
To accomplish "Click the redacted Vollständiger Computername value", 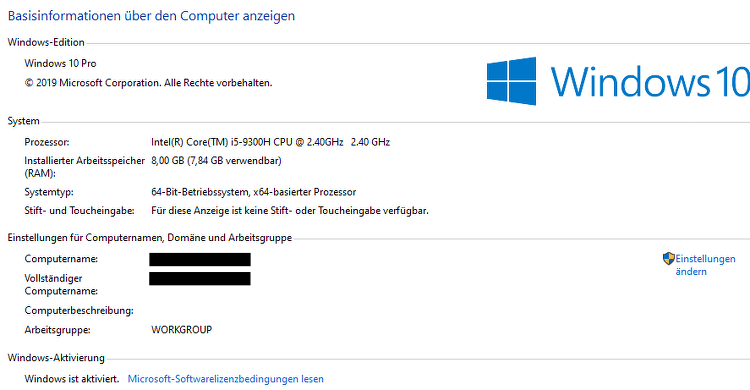I will pos(199,279).
